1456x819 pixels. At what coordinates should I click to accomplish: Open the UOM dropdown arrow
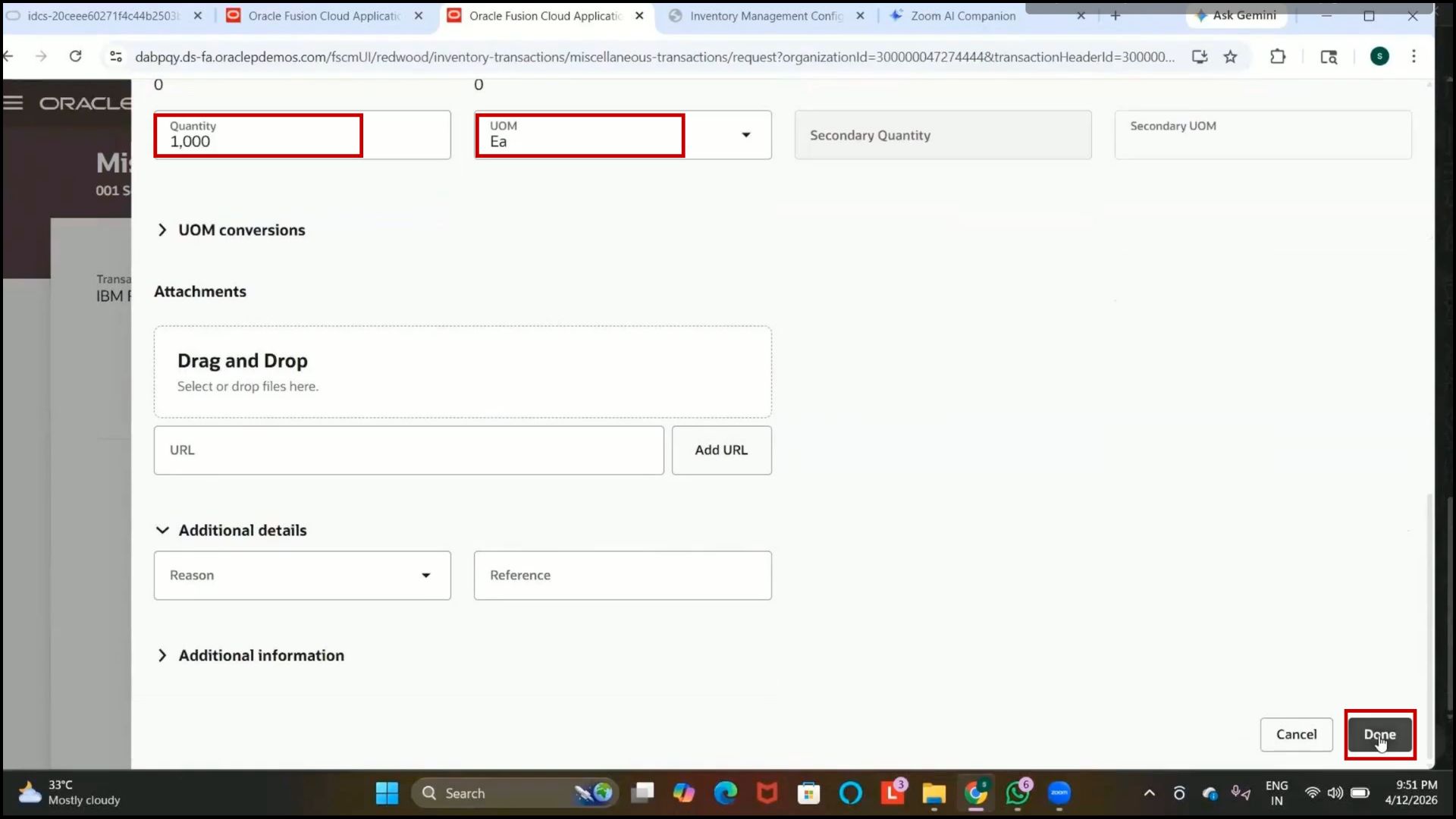pyautogui.click(x=745, y=135)
